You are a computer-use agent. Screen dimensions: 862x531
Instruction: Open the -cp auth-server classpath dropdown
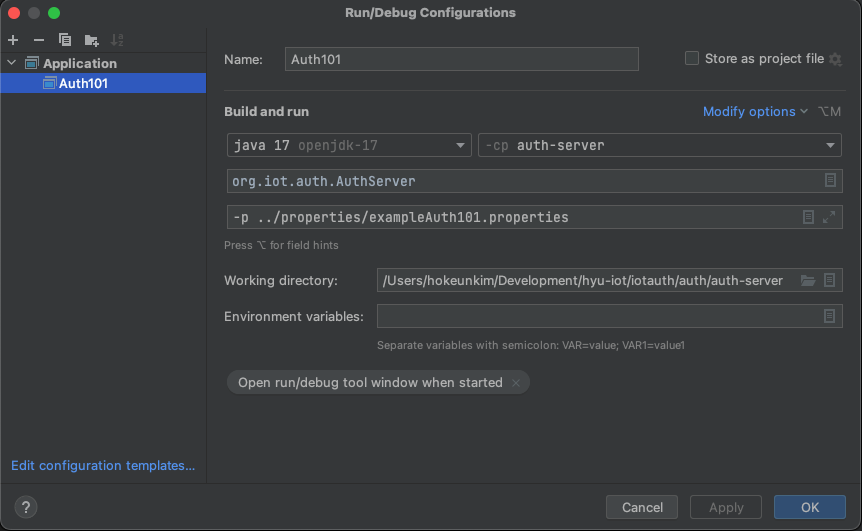click(660, 145)
